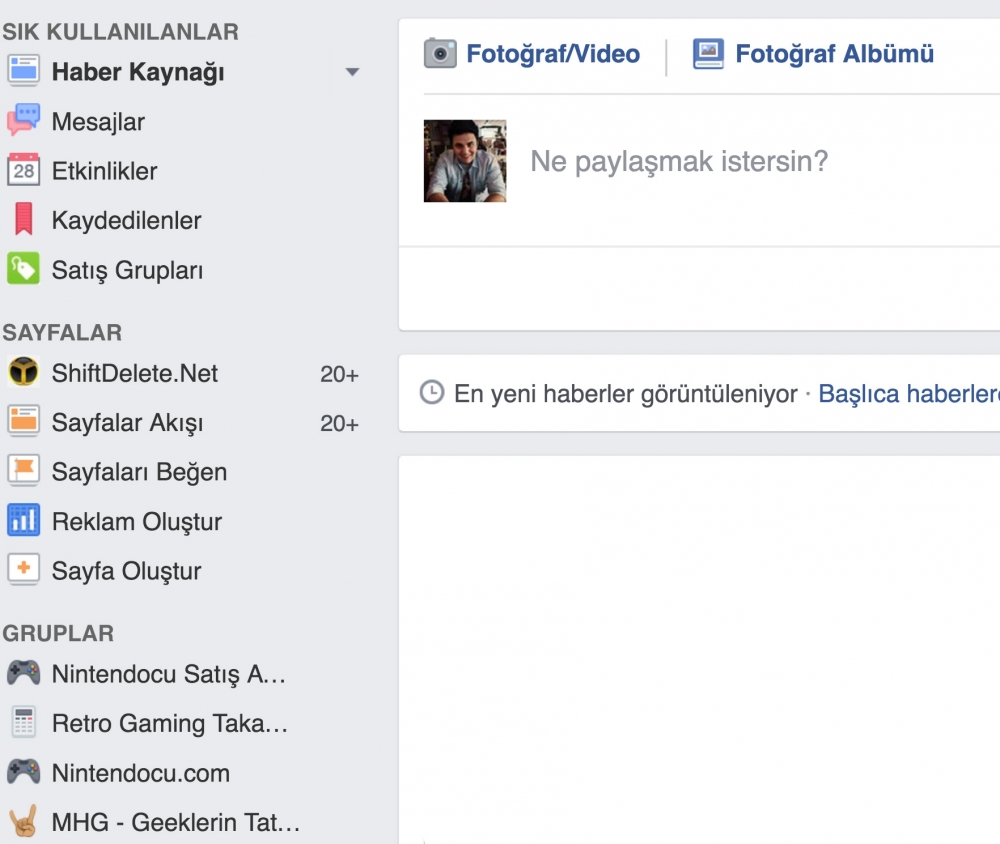Open the Haber Kaynağı sorting dropdown arrow
Screen dimensions: 1000x844
tap(352, 72)
